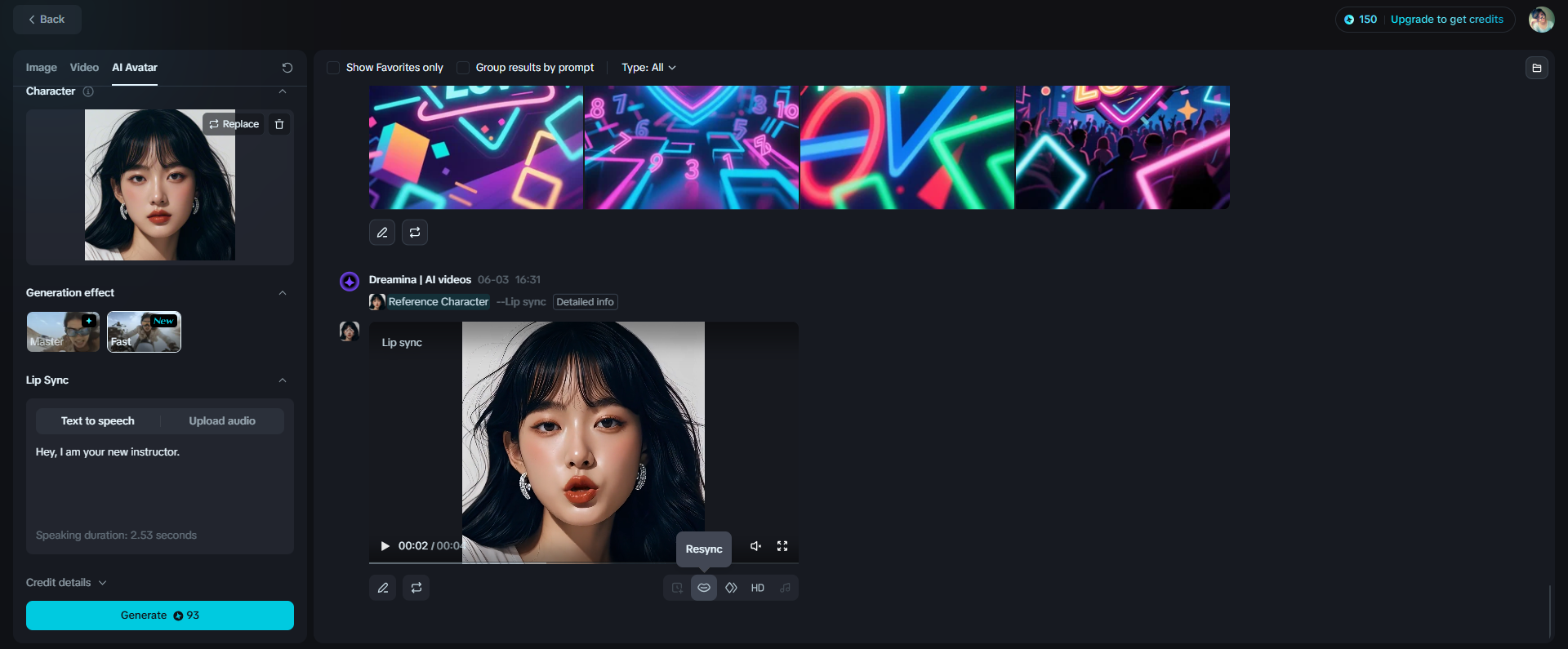
Task: Open the user profile avatar
Action: click(1541, 20)
